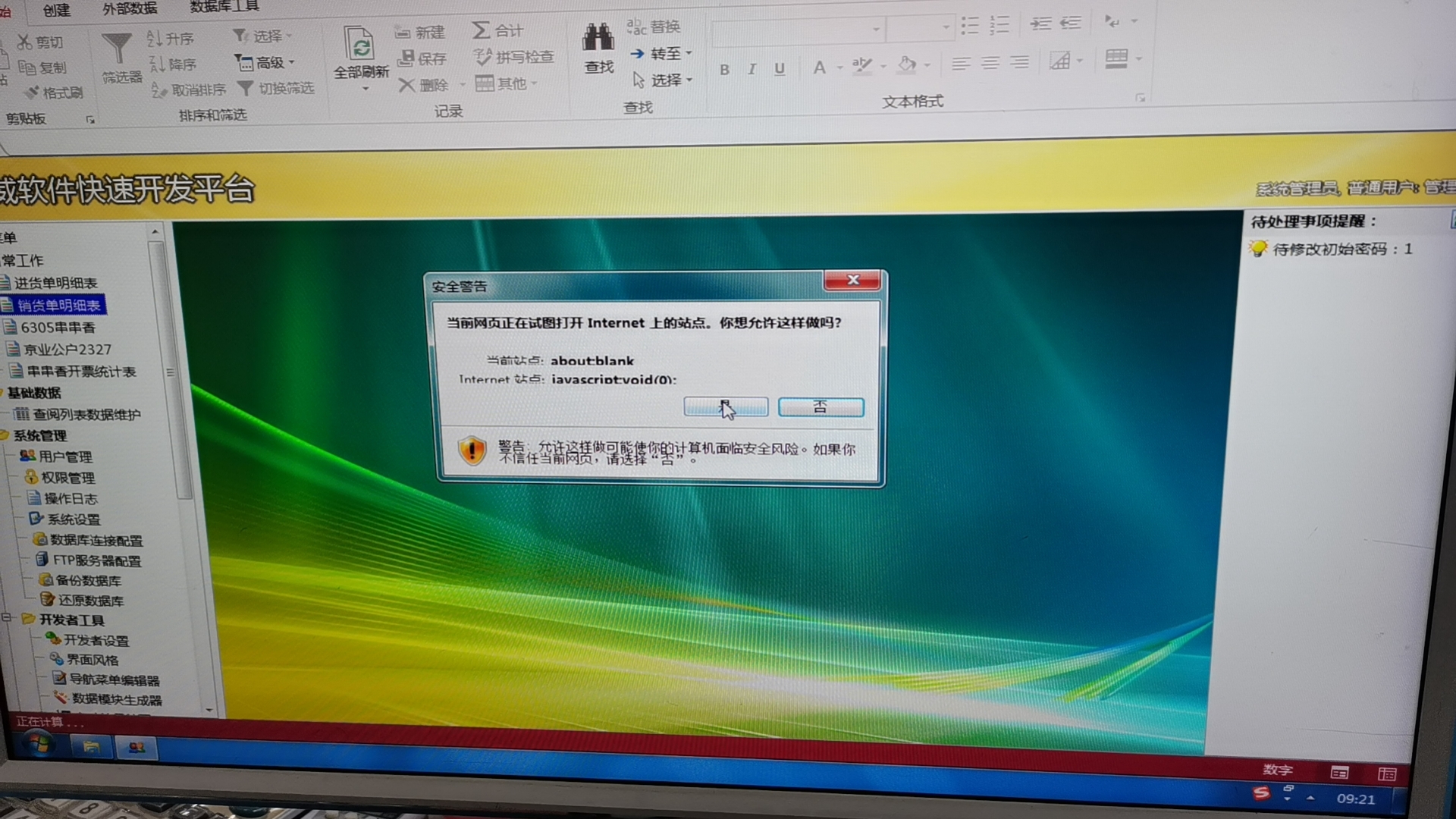The width and height of the screenshot is (1456, 819).
Task: Click the 剪贴板 dialog launcher
Action: (90, 120)
